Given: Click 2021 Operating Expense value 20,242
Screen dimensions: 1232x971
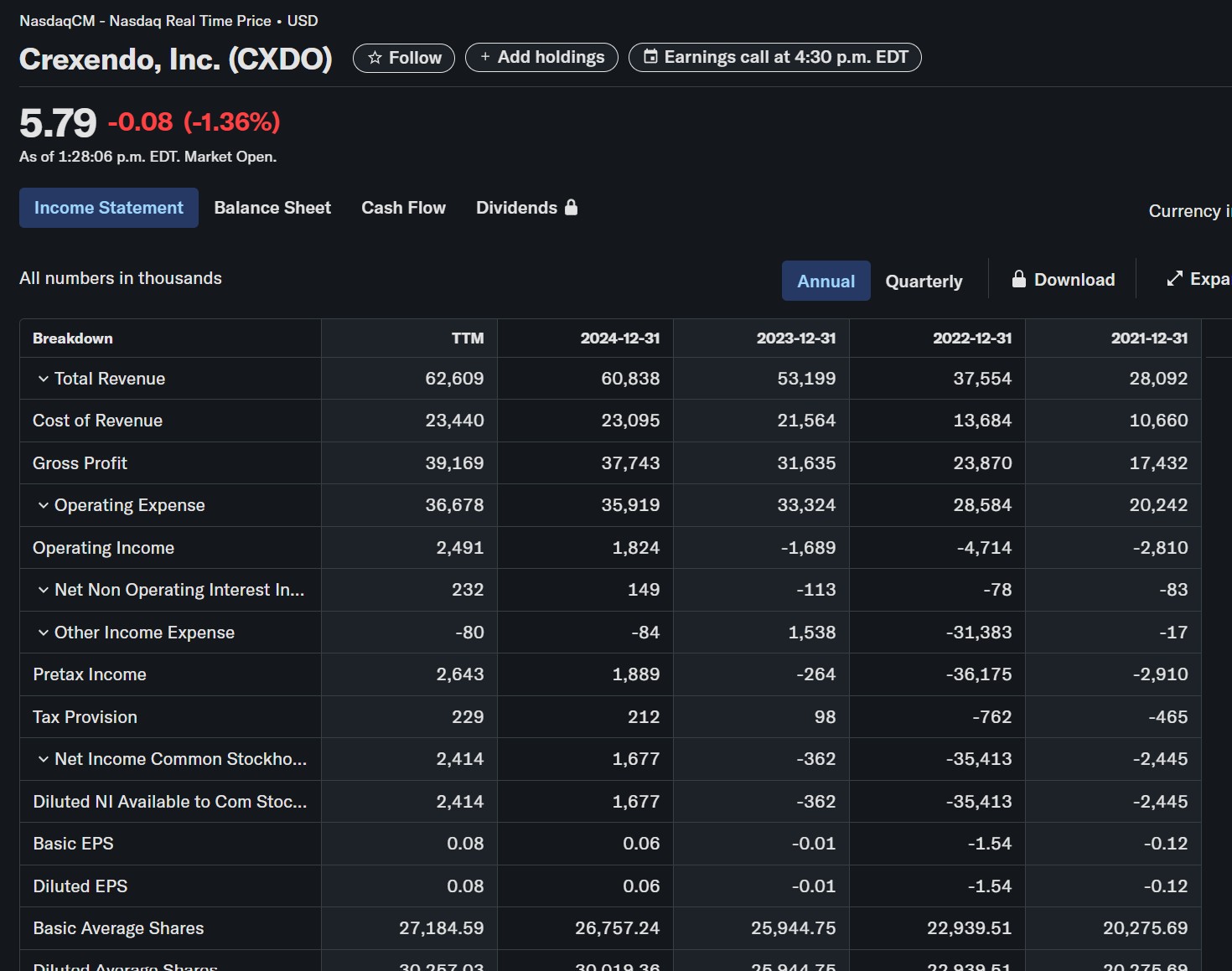Looking at the screenshot, I should pos(1158,505).
